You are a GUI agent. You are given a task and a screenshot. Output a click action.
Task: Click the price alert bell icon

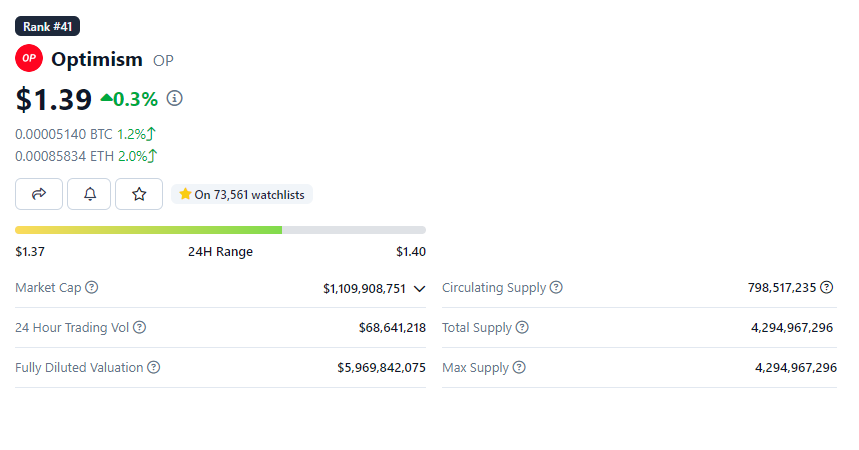tap(89, 194)
